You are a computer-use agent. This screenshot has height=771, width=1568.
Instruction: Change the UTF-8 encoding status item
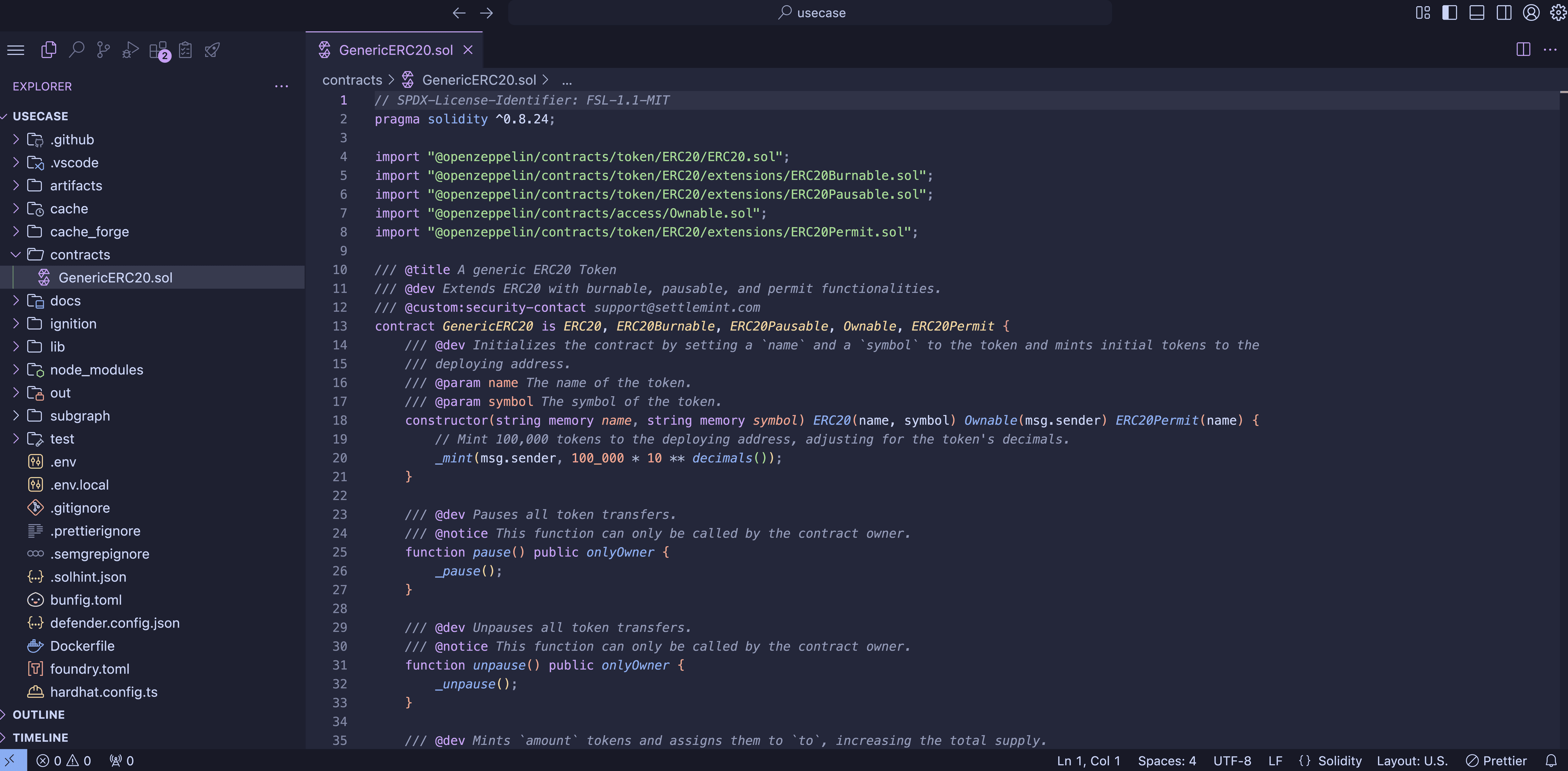pyautogui.click(x=1232, y=761)
